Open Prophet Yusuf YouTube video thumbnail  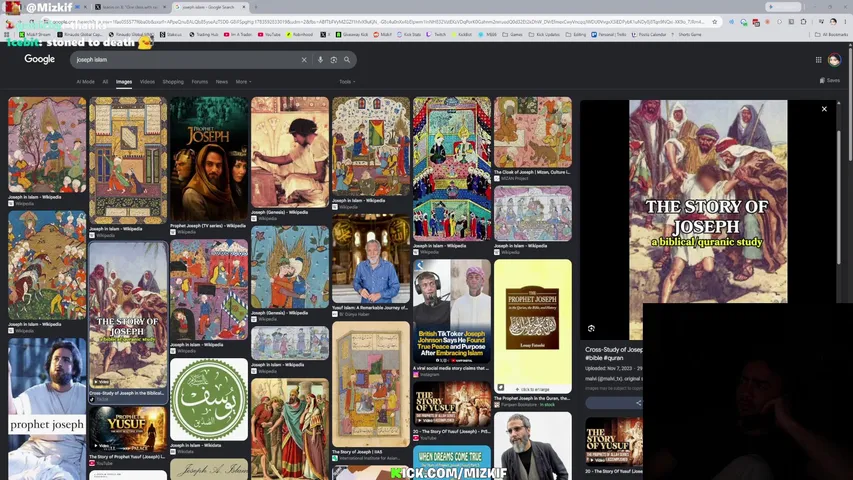[128, 428]
